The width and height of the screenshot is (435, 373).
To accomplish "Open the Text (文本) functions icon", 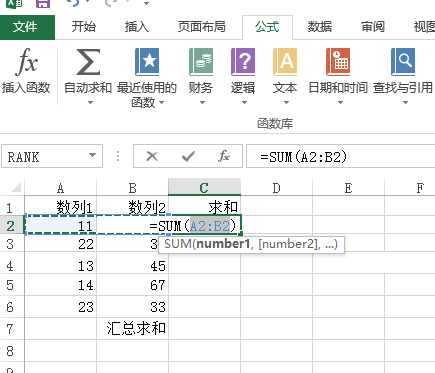I will coord(285,62).
